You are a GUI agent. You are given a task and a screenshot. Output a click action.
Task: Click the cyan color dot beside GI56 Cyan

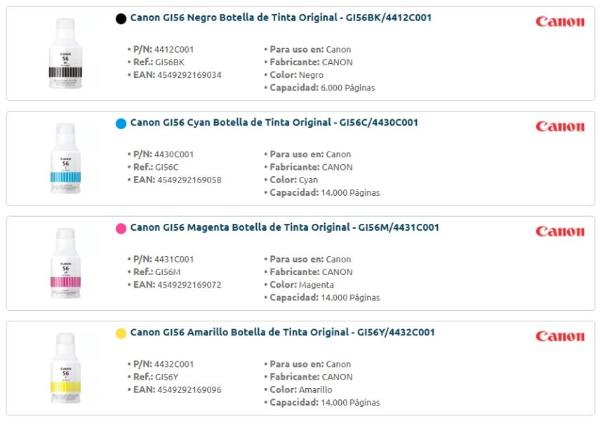121,123
